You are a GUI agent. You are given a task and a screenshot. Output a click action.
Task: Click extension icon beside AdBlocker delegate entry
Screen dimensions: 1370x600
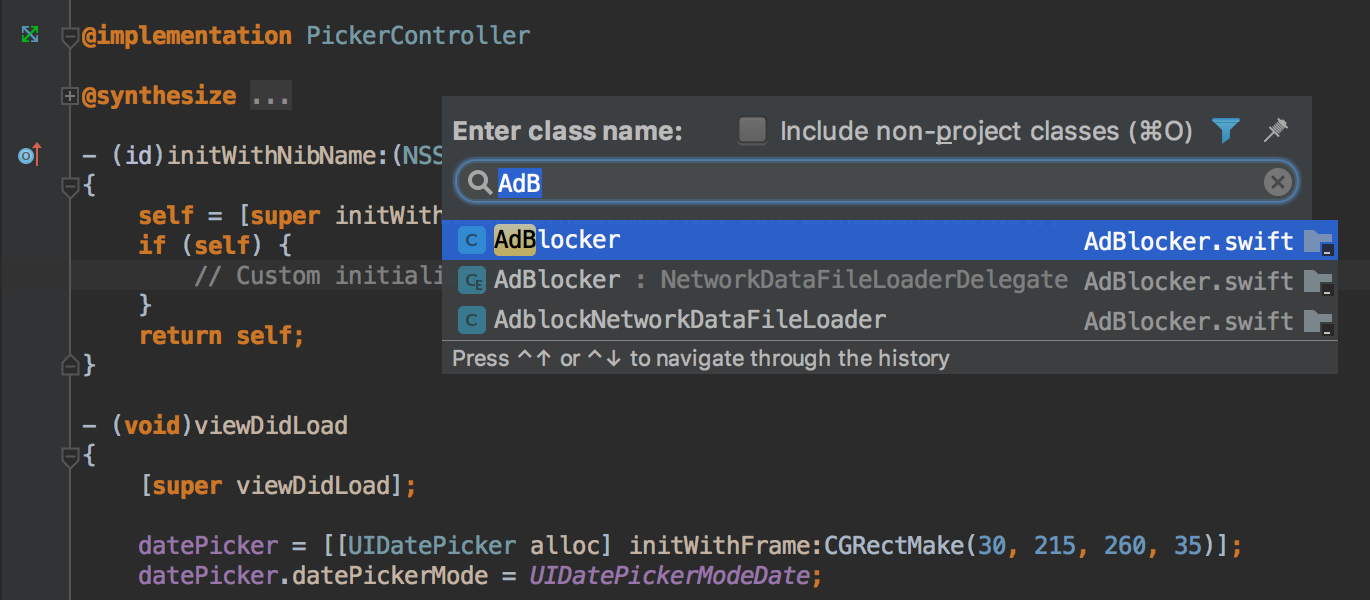(470, 281)
